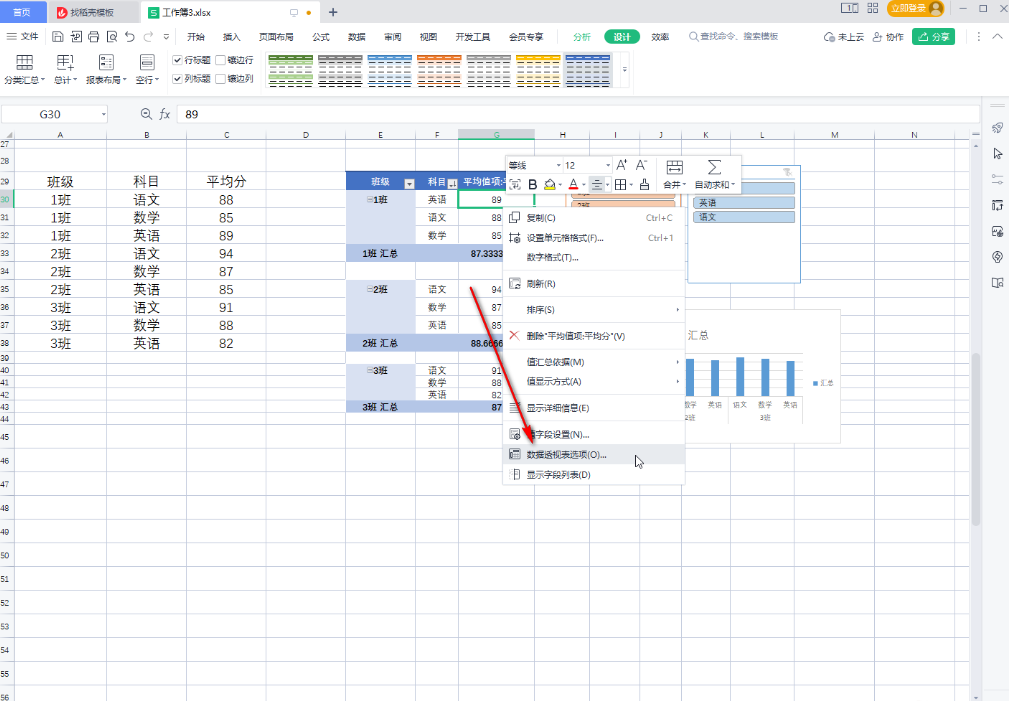1009x701 pixels.
Task: Select 数据透视表选项(O) in context menu
Action: pyautogui.click(x=566, y=454)
